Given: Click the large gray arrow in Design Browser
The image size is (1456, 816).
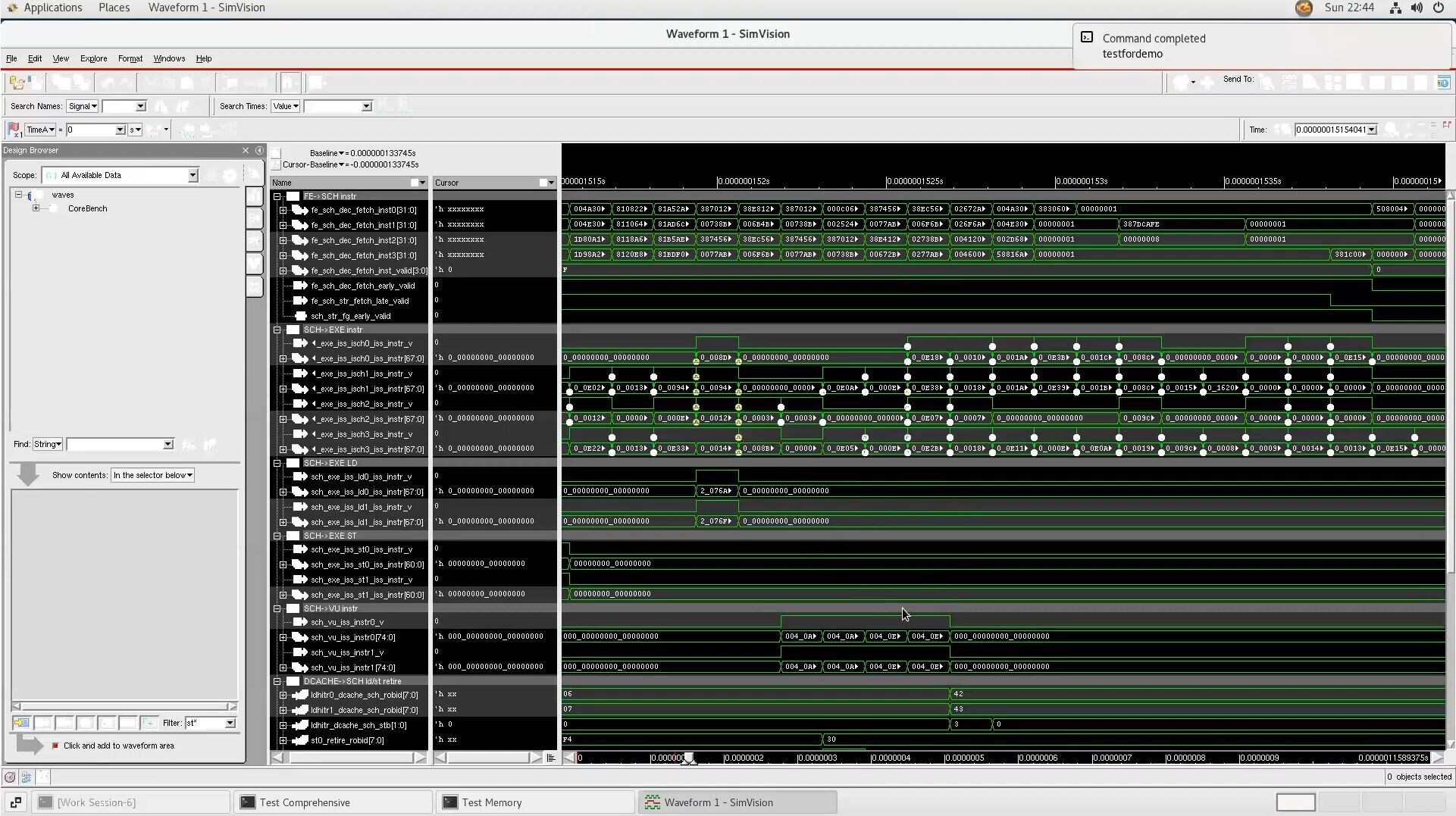Looking at the screenshot, I should pos(28,475).
